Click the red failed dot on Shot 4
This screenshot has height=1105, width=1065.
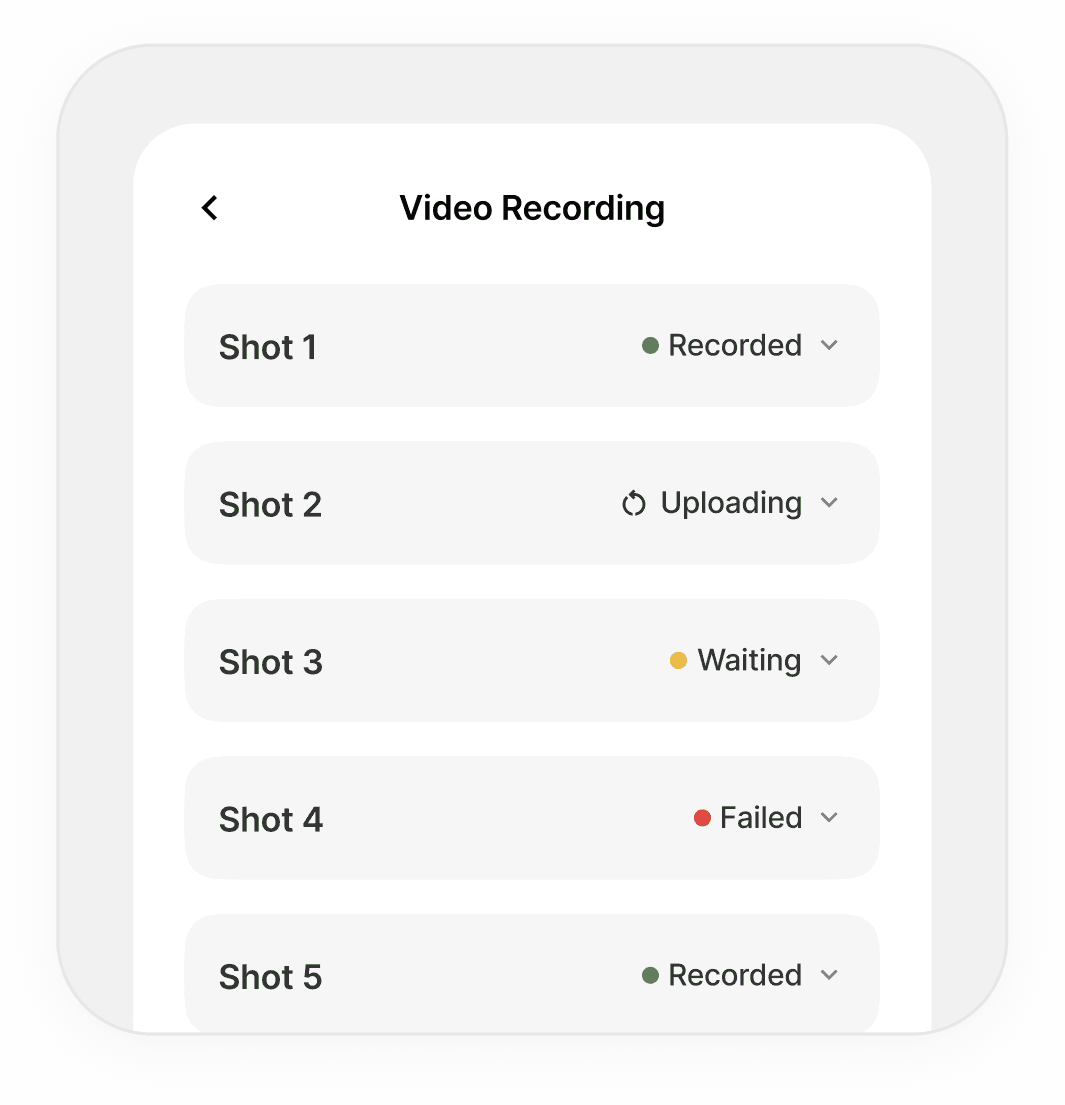(702, 818)
